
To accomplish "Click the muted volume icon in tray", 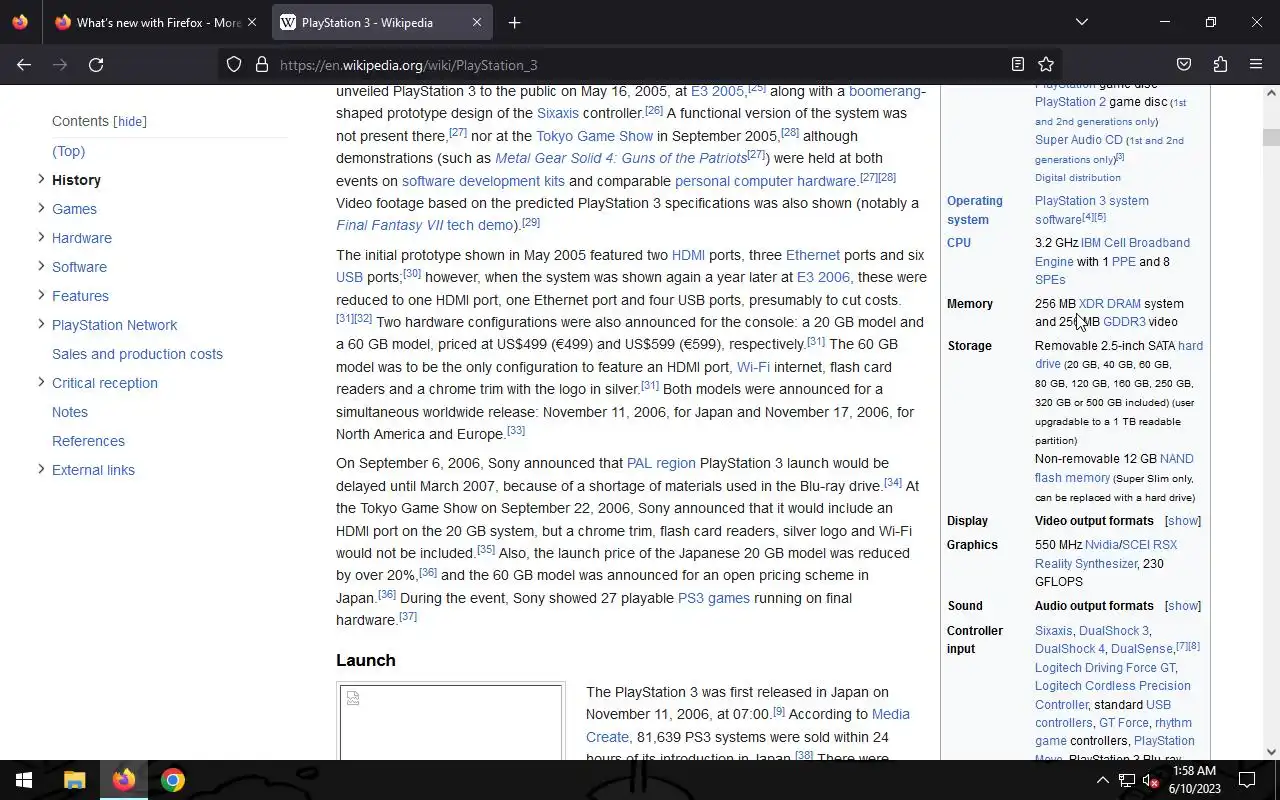I will tap(1151, 780).
